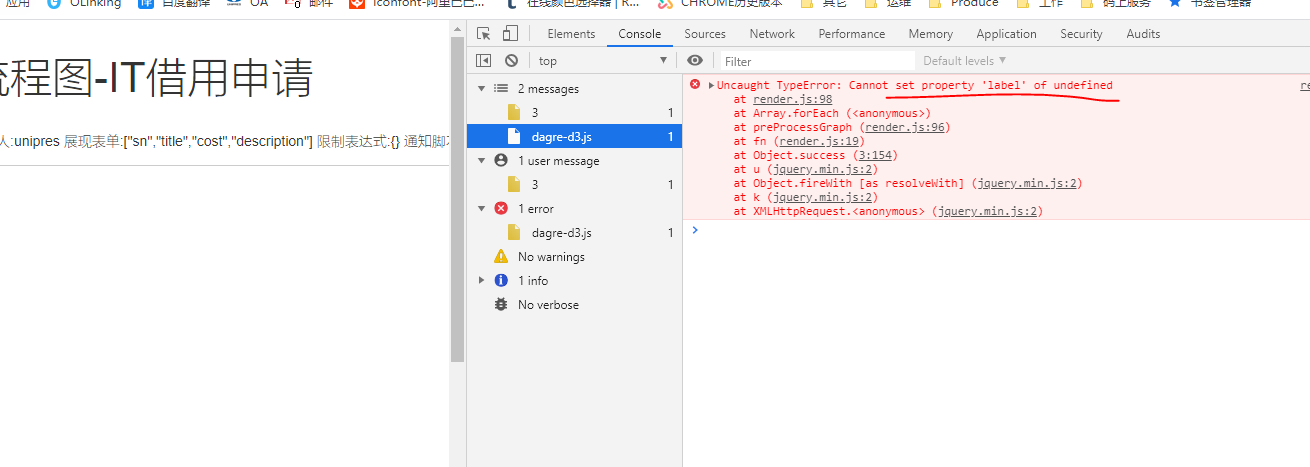
Task: Click the console Filter input field
Action: pos(815,61)
